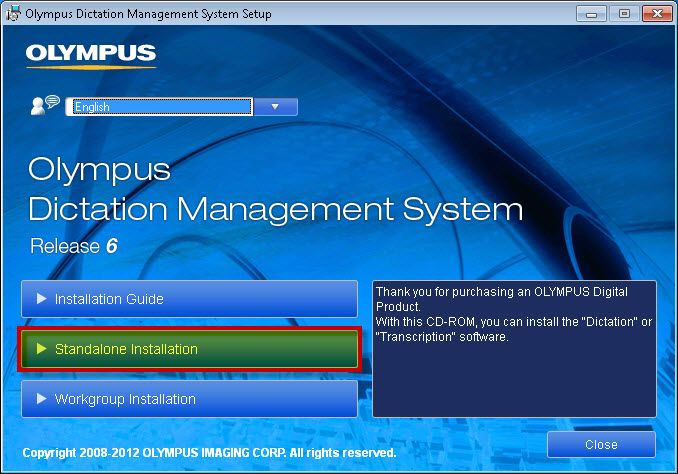Viewport: 678px width, 474px height.
Task: Click the copyright notice text
Action: pyautogui.click(x=209, y=453)
